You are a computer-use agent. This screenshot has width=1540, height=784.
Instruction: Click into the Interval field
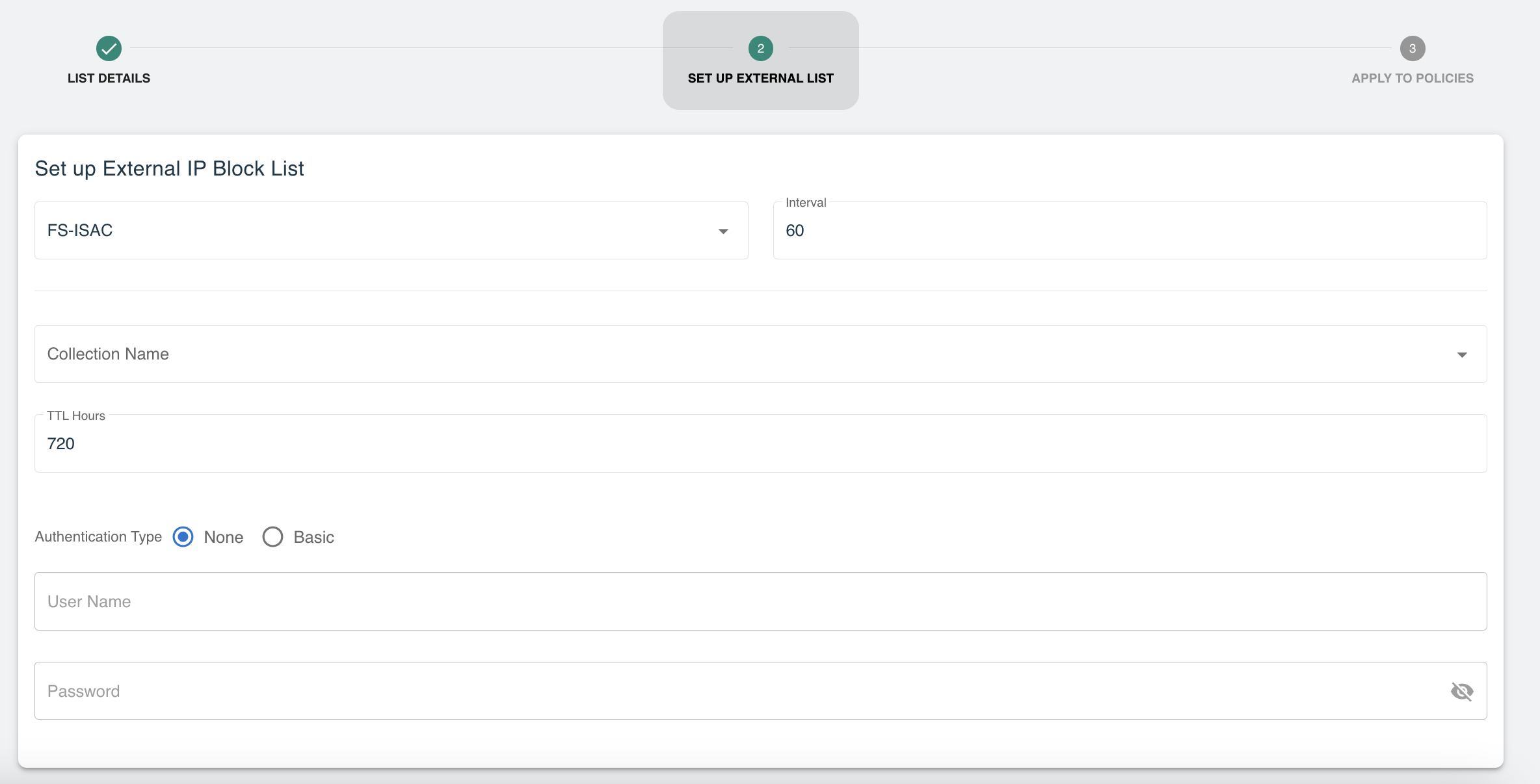click(x=1130, y=231)
